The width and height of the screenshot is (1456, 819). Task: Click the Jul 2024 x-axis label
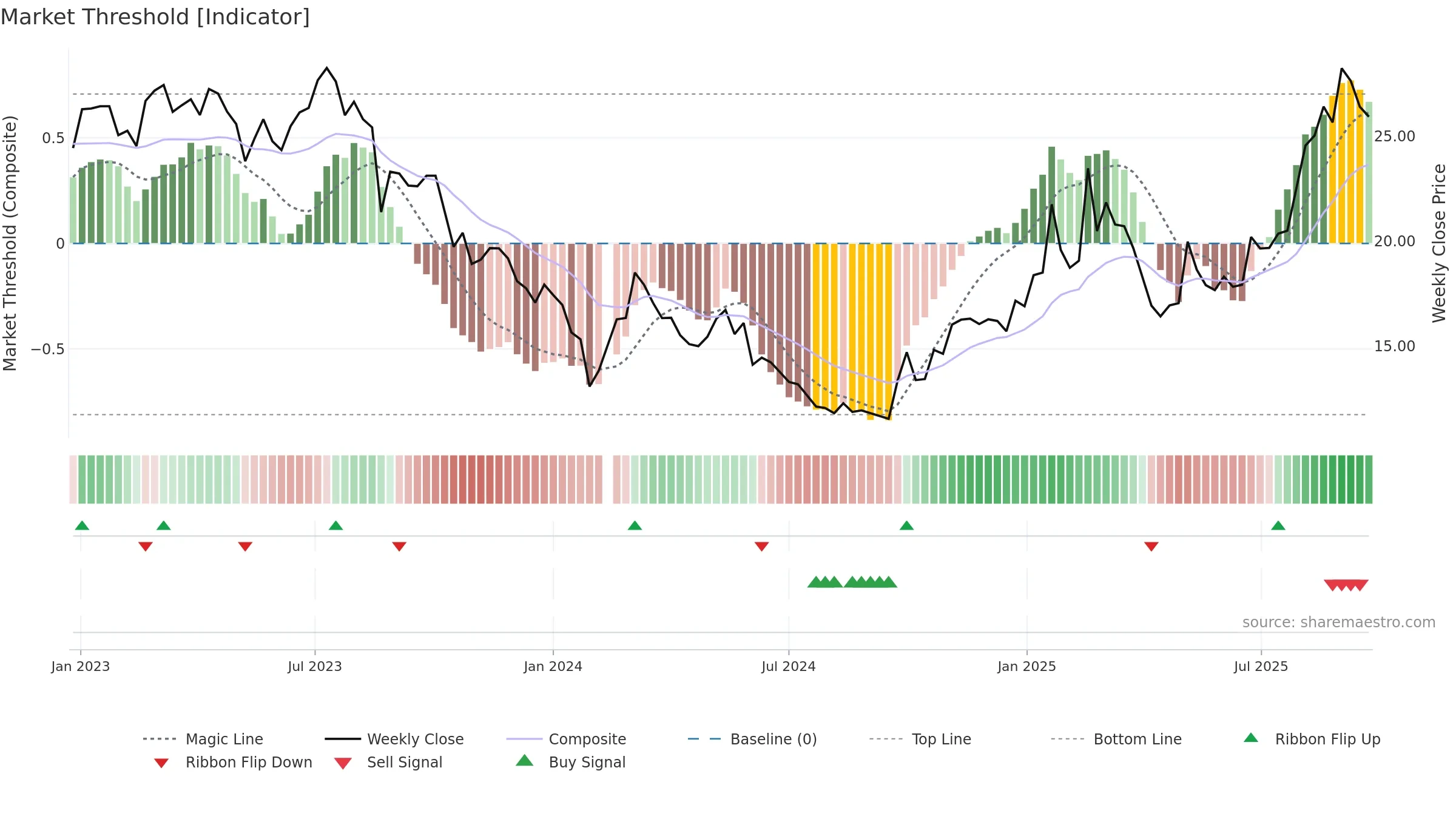point(789,666)
